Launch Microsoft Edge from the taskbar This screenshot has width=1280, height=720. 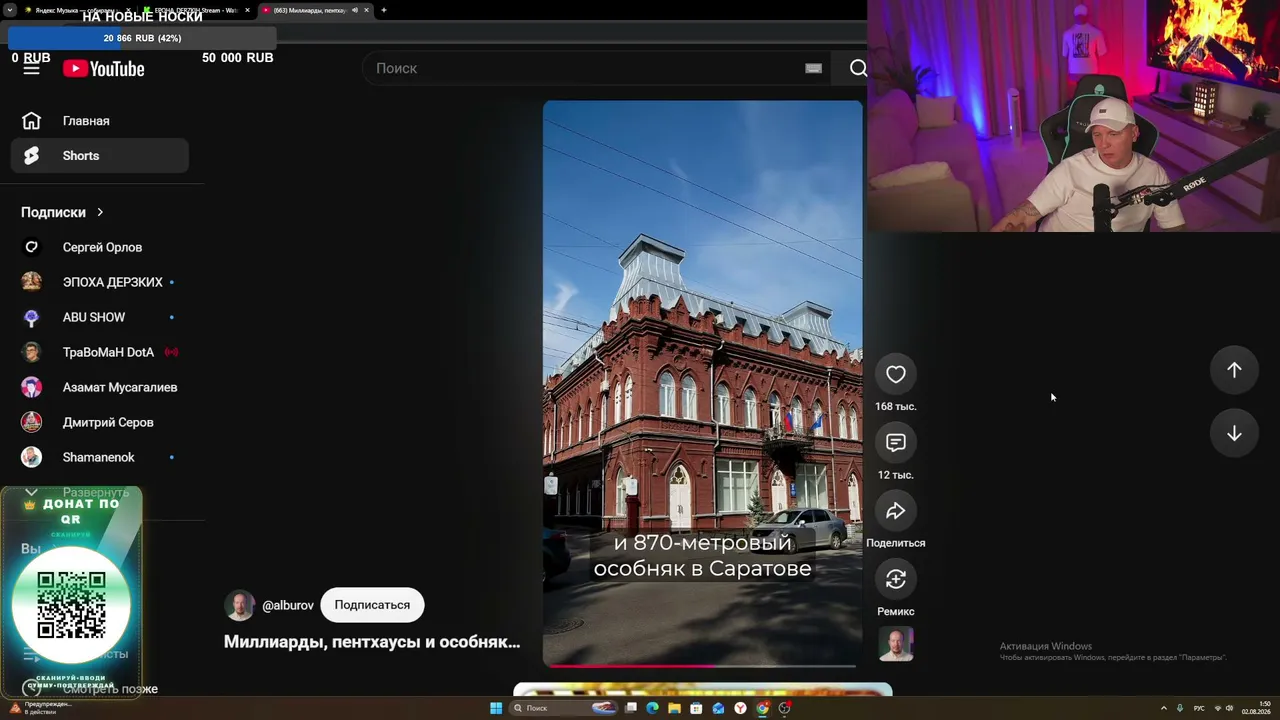coord(652,708)
